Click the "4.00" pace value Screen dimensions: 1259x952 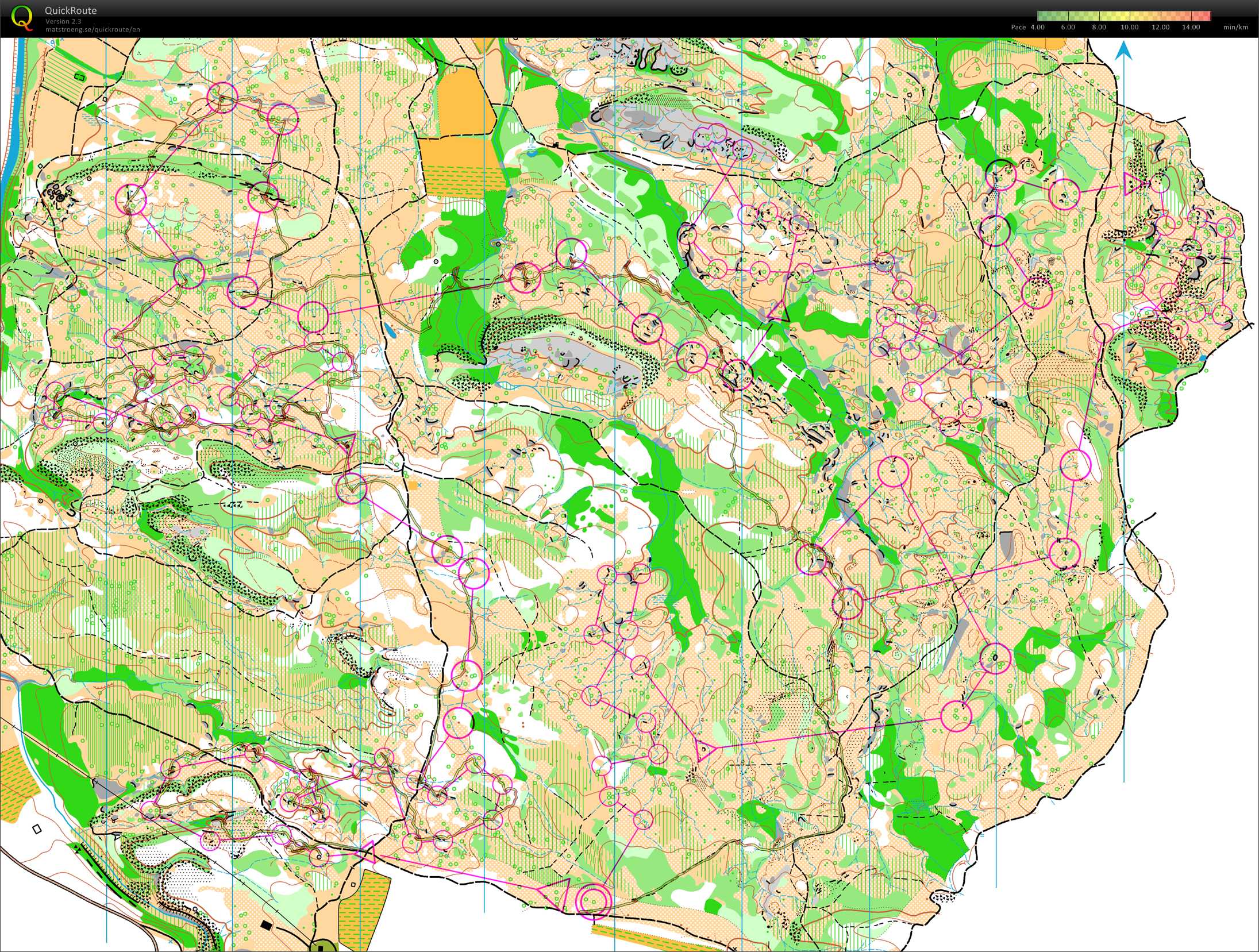(x=1038, y=27)
